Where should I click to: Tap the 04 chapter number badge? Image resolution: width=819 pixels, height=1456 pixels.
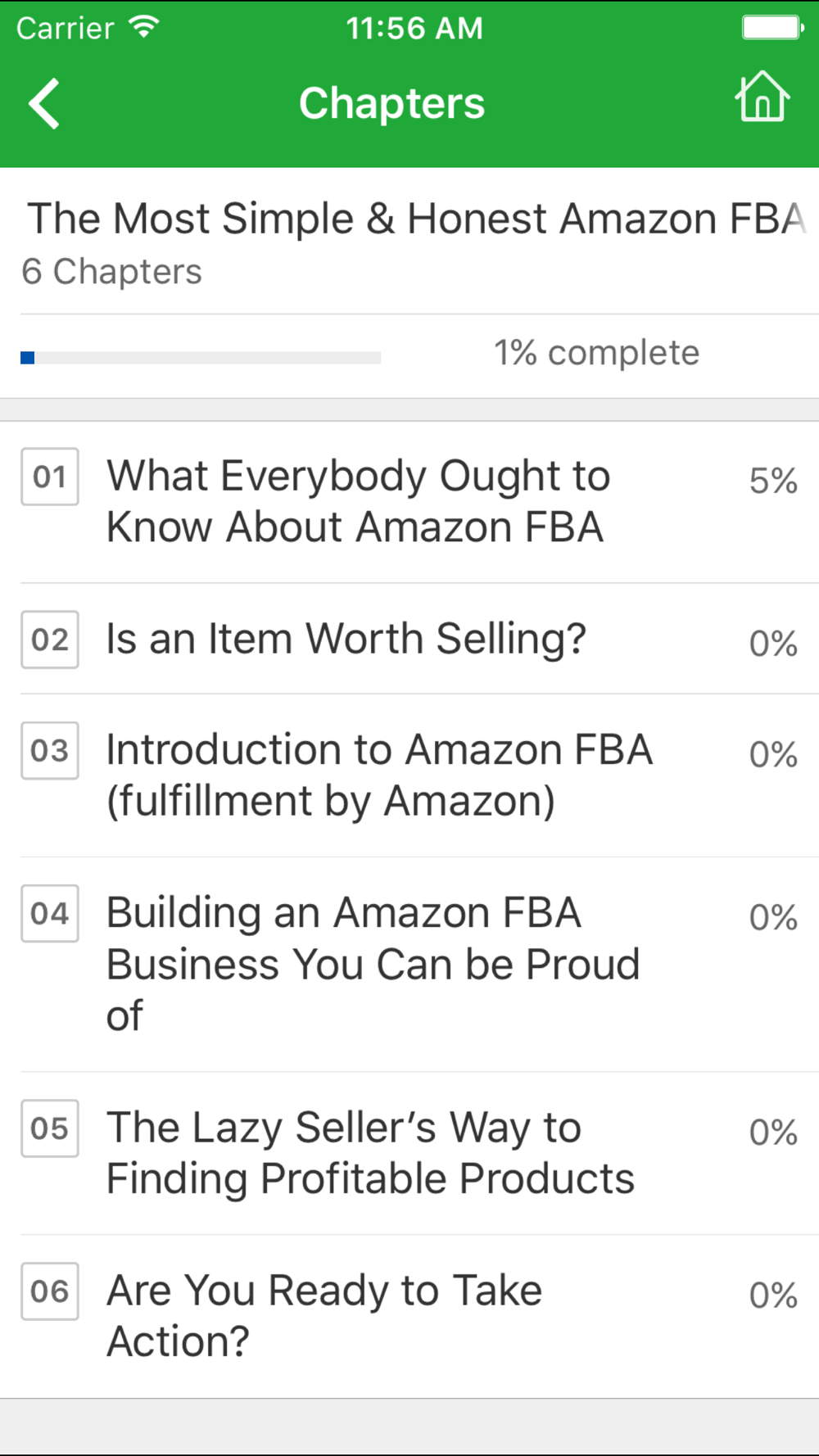tap(50, 914)
